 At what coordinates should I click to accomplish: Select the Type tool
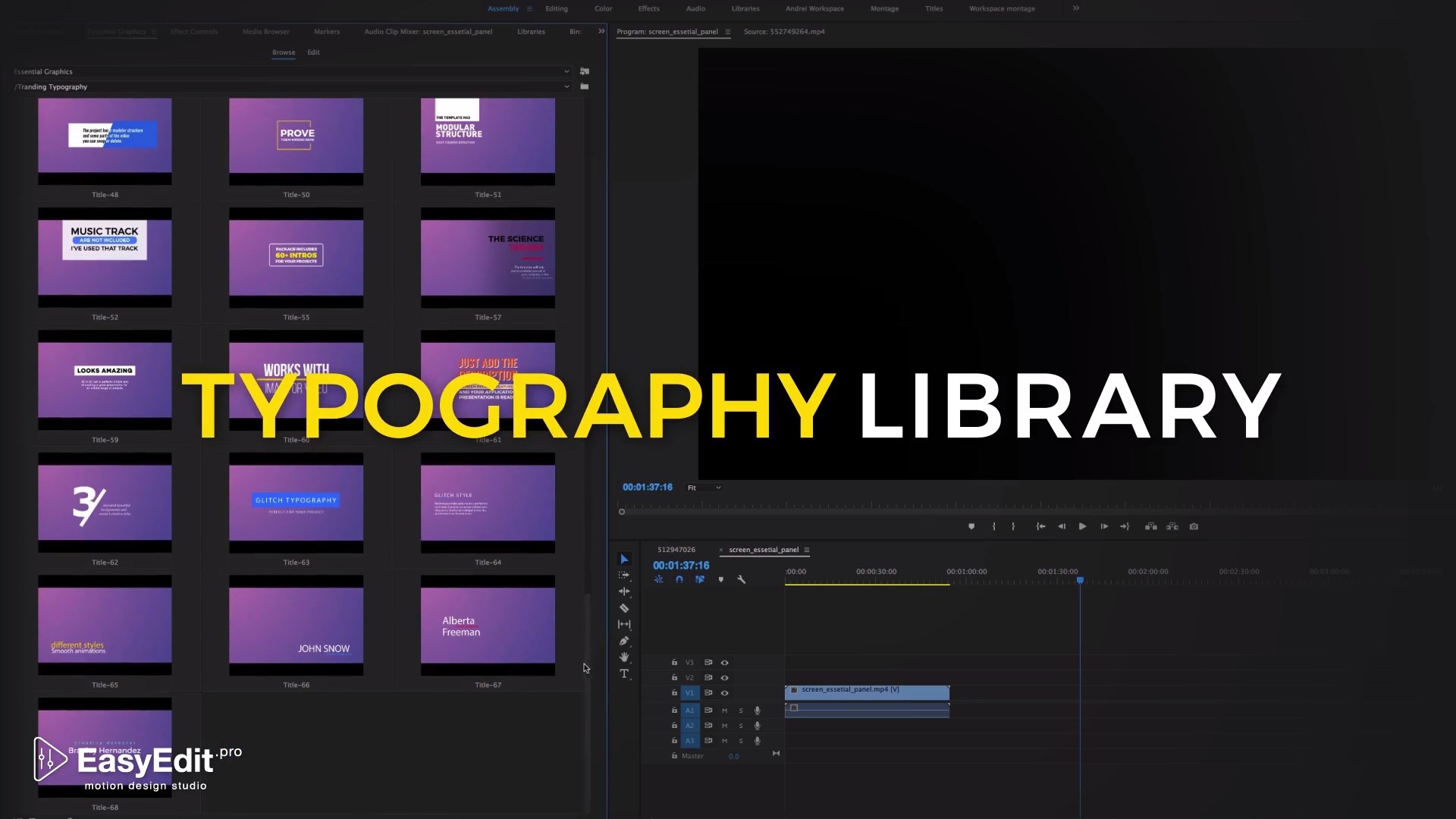tap(624, 674)
